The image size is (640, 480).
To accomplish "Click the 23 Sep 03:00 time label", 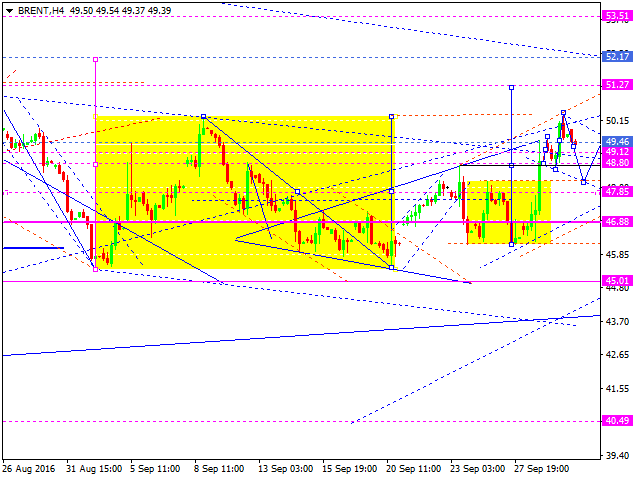I will pos(478,469).
